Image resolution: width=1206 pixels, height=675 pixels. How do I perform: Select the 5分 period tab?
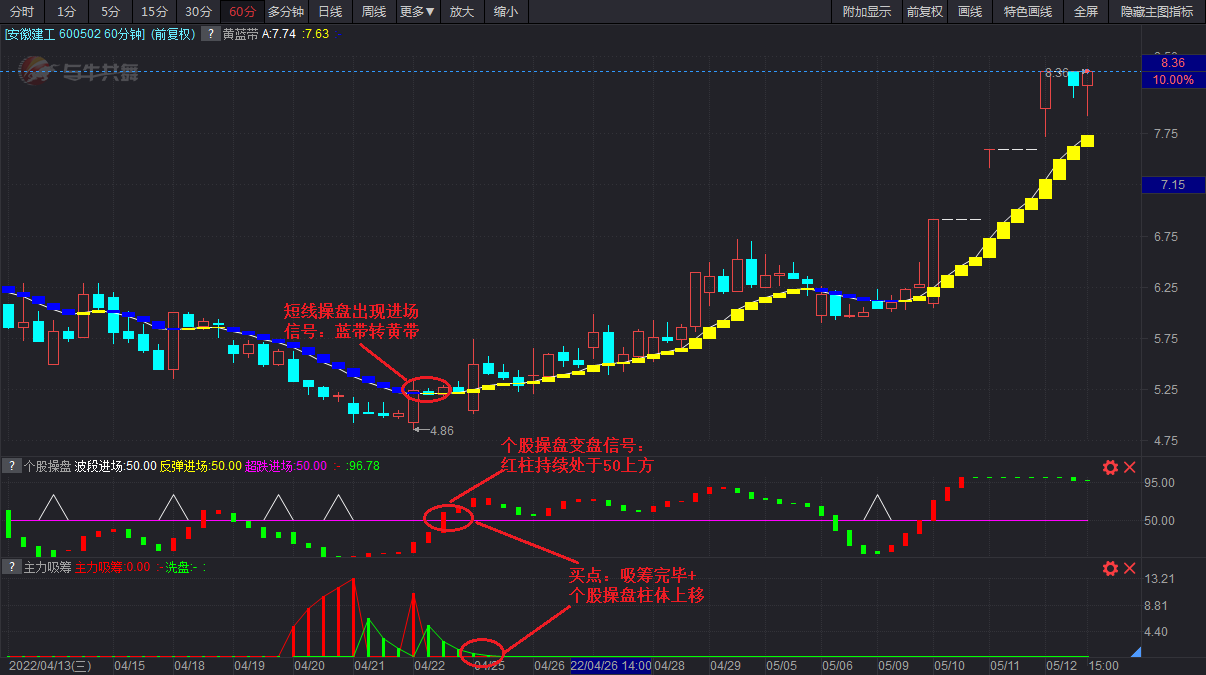110,12
